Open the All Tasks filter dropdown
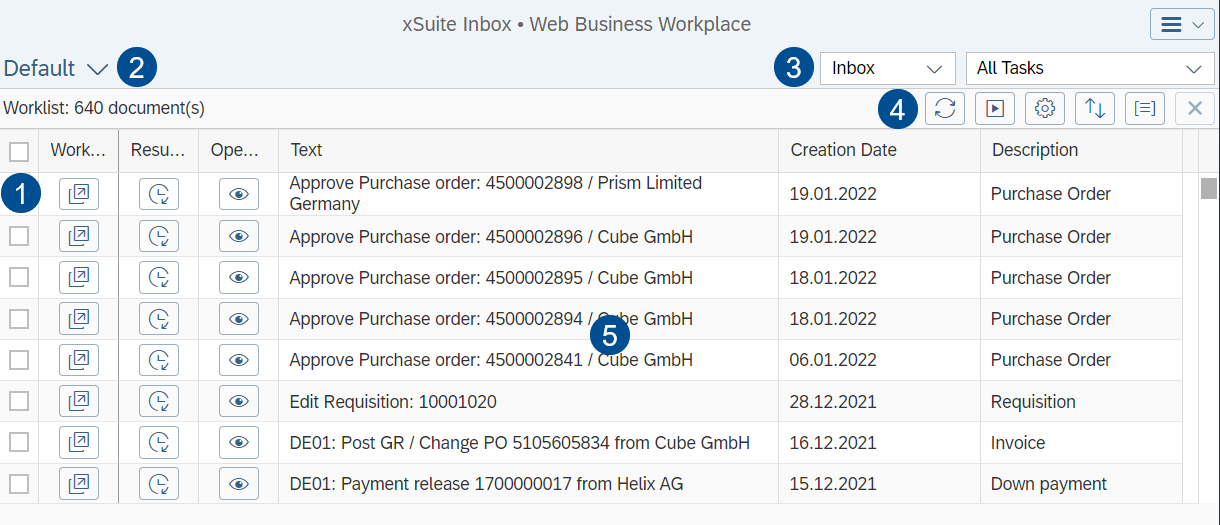The width and height of the screenshot is (1220, 525). pyautogui.click(x=1089, y=69)
